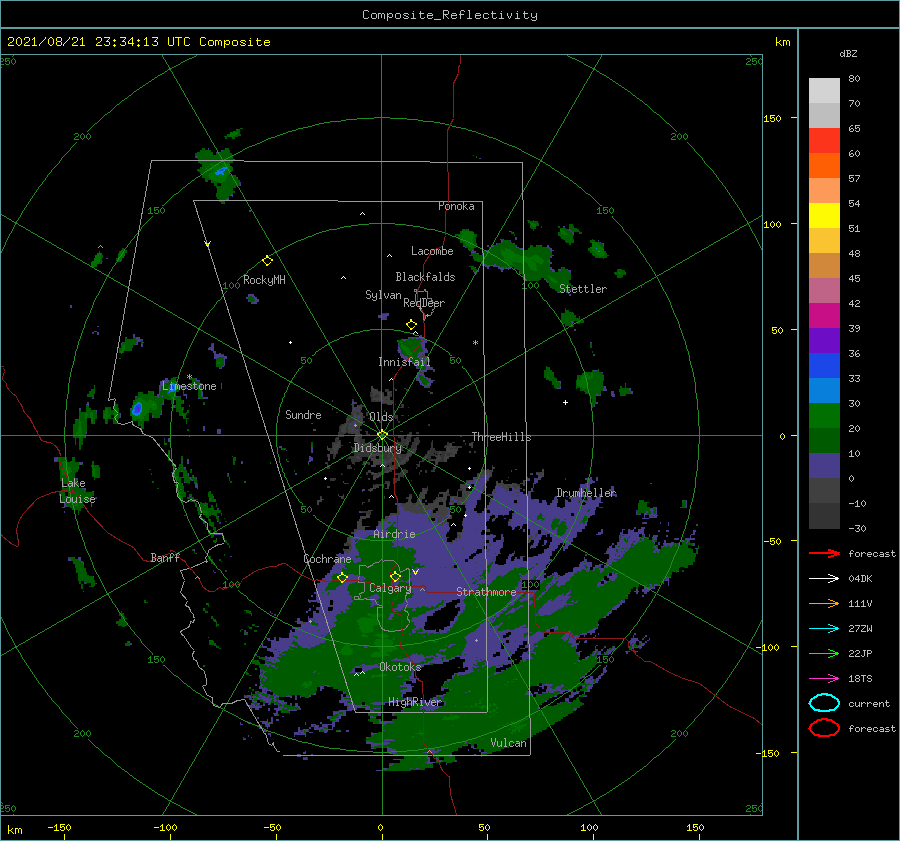Click the green 22JP arrow symbol
This screenshot has height=841, width=900.
(824, 653)
